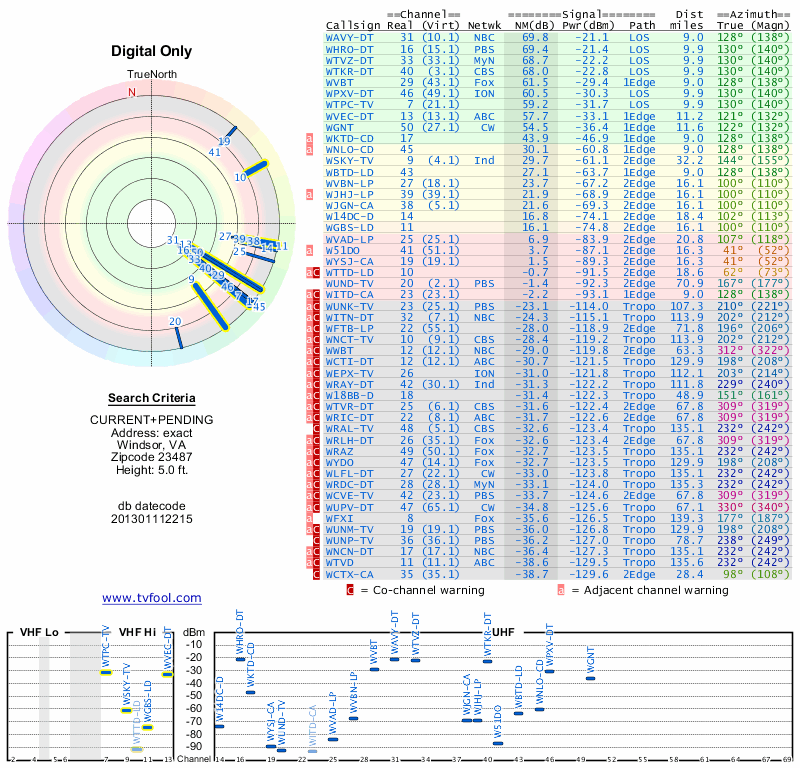Click the Zipcode 23487 text
The height and width of the screenshot is (768, 800).
(152, 457)
